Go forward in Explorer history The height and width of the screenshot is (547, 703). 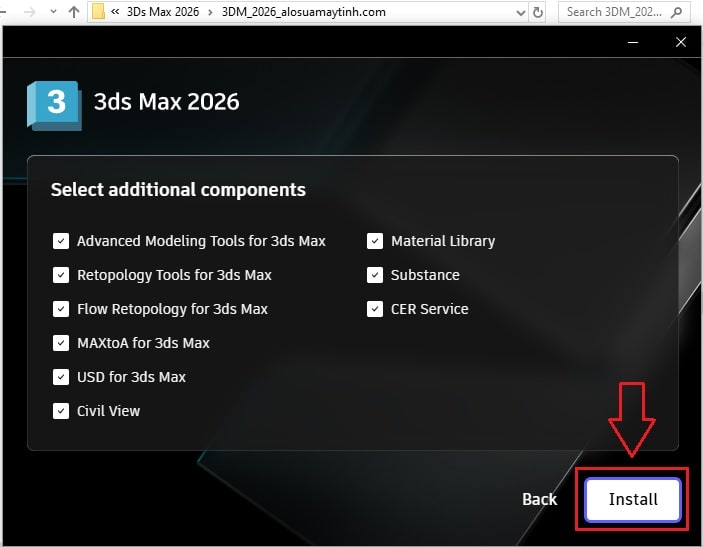pyautogui.click(x=30, y=12)
